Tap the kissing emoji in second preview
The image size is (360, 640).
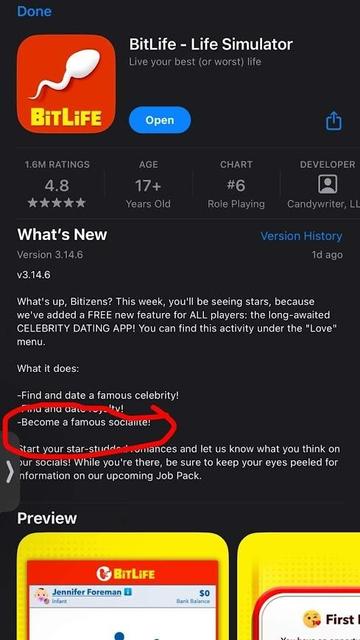pyautogui.click(x=311, y=619)
